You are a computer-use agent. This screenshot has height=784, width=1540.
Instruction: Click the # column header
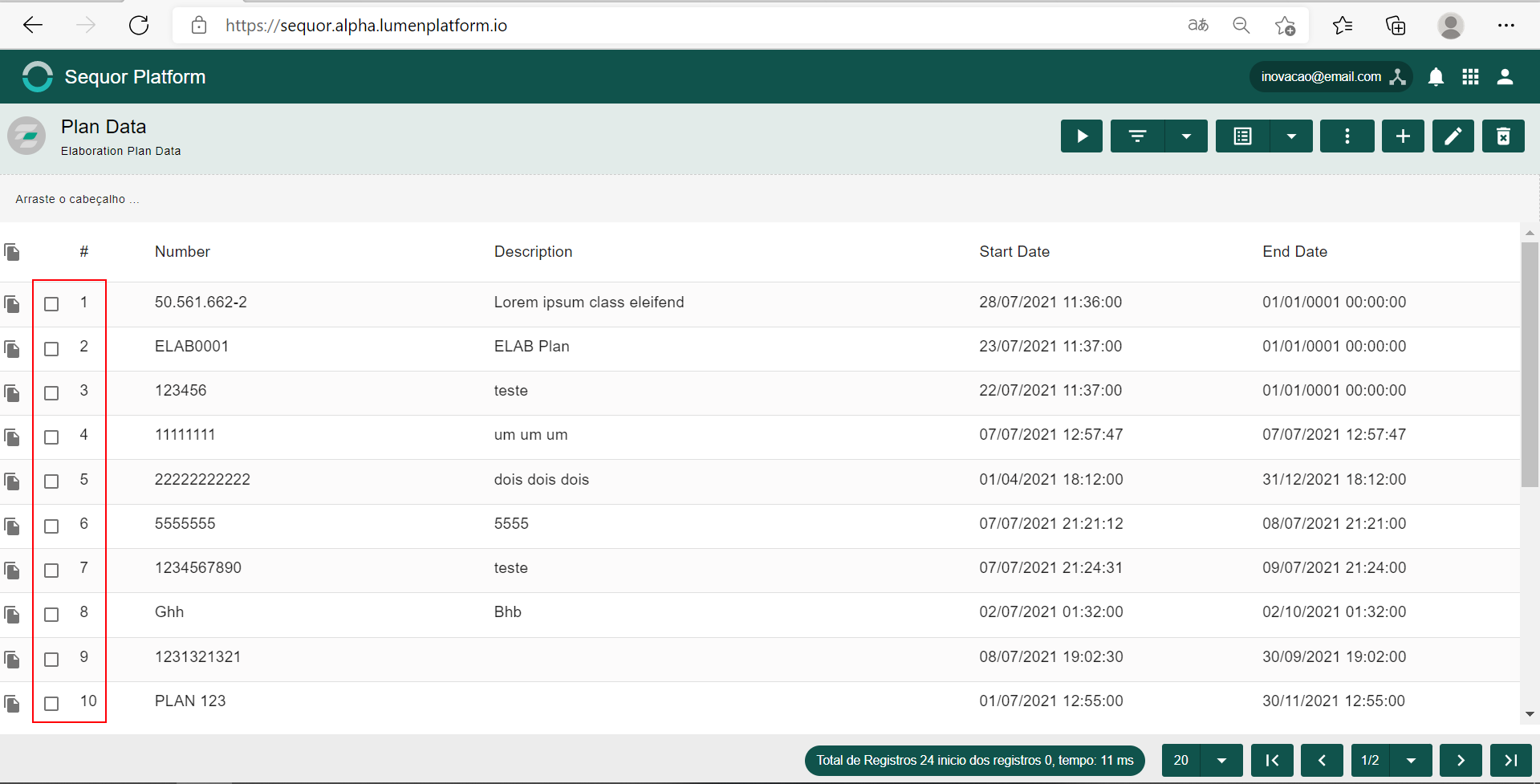click(84, 252)
